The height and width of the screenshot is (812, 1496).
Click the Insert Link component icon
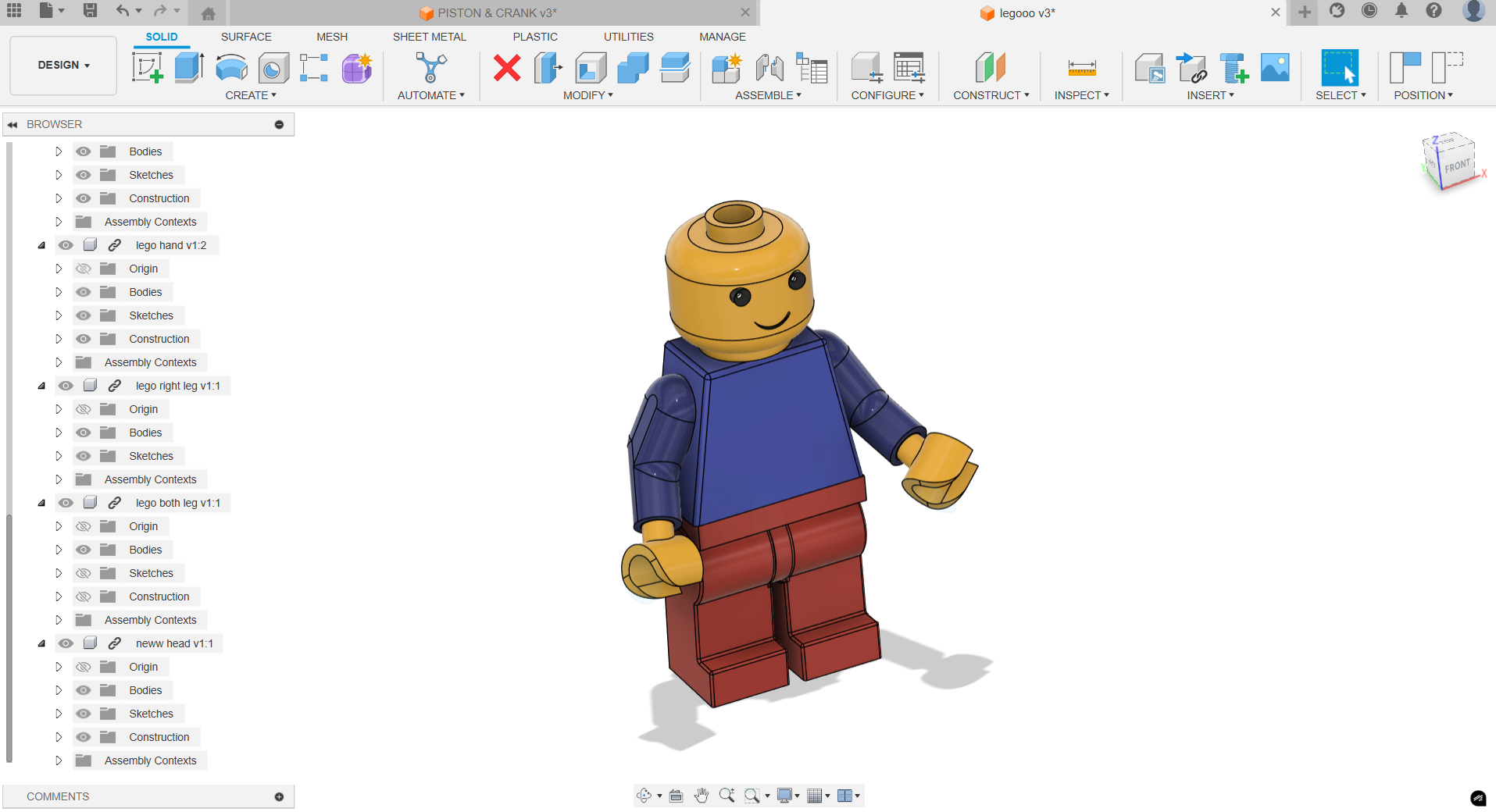(x=1192, y=68)
